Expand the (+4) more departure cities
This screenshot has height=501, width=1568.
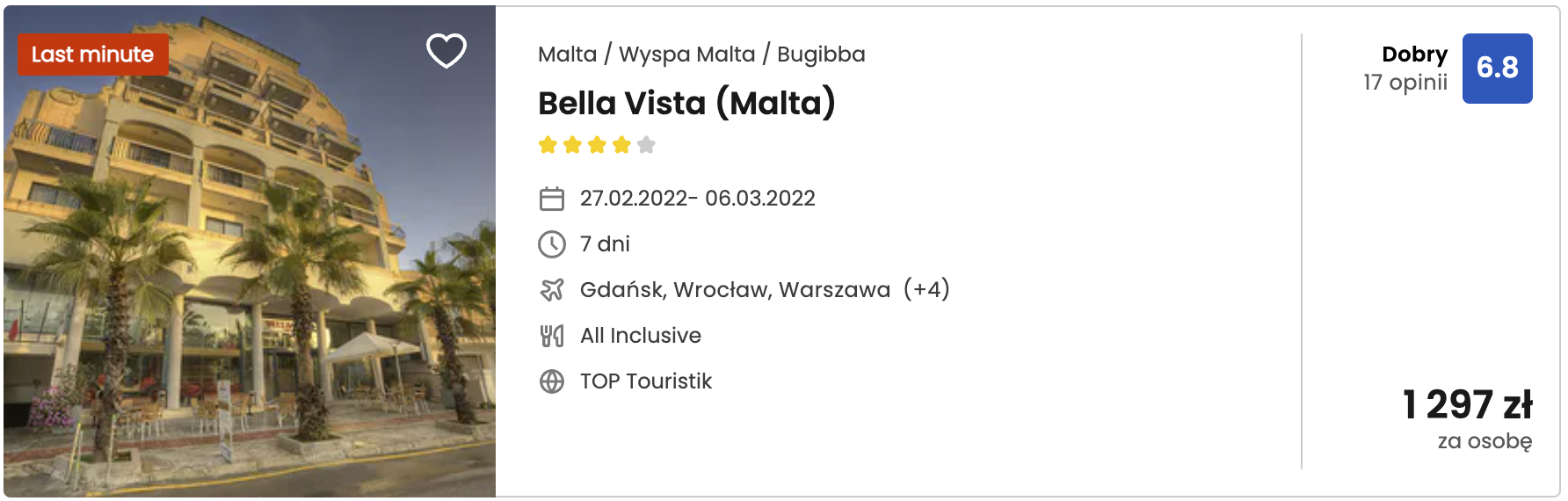pyautogui.click(x=926, y=289)
